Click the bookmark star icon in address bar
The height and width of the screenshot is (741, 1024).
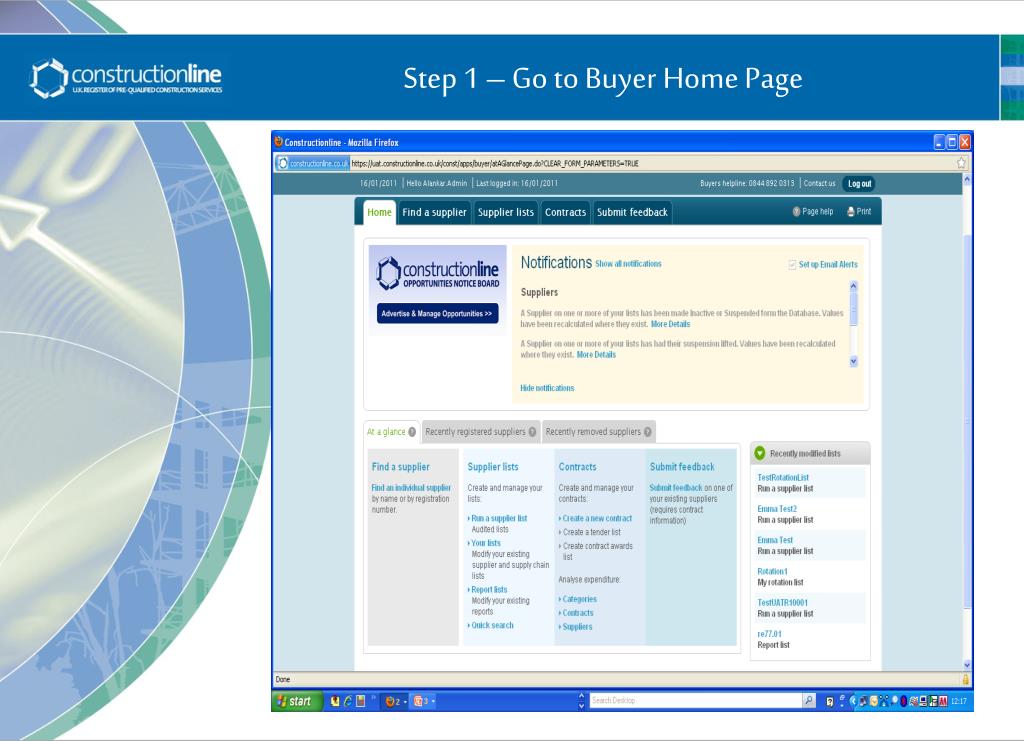pos(961,163)
